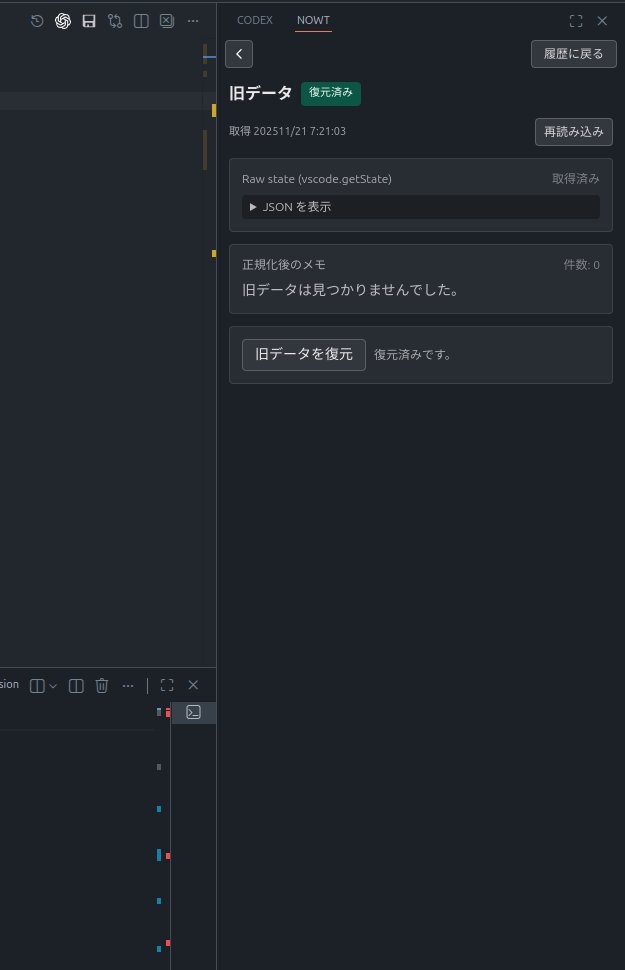Click the 旧データ page title

[261, 93]
